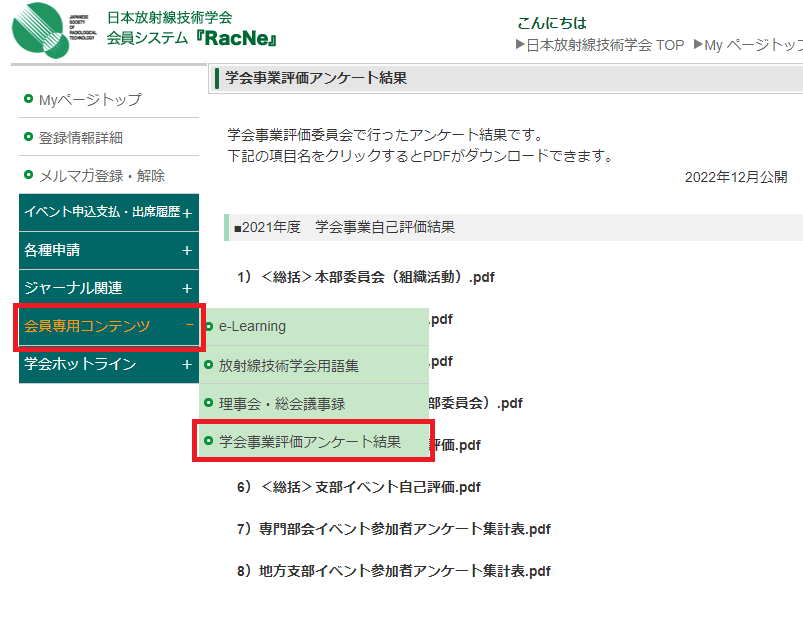The image size is (803, 618).
Task: Select 学会事業評価アンケート結果 submenu item
Action: click(309, 441)
